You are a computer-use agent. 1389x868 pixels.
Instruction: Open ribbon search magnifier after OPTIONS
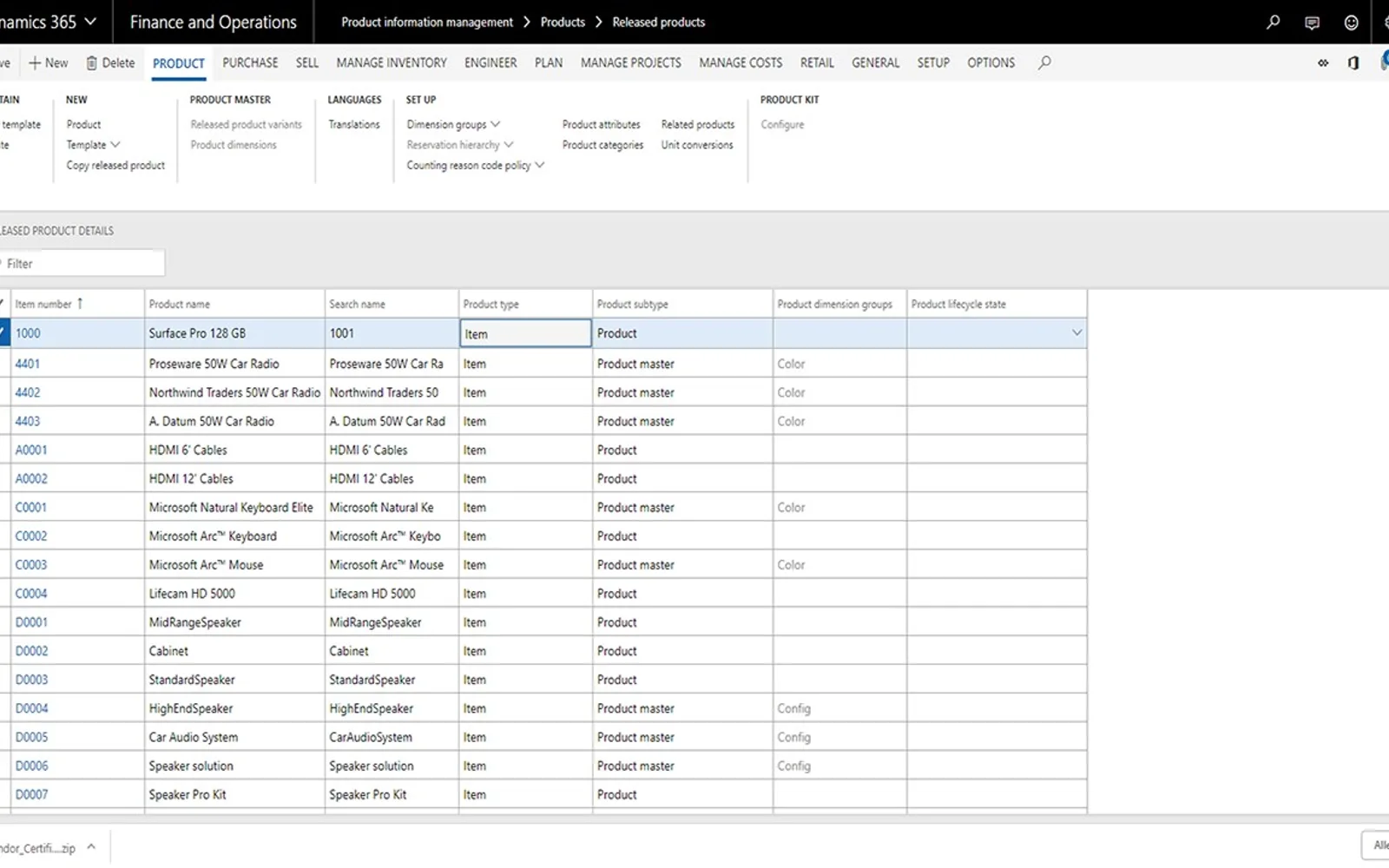point(1044,62)
